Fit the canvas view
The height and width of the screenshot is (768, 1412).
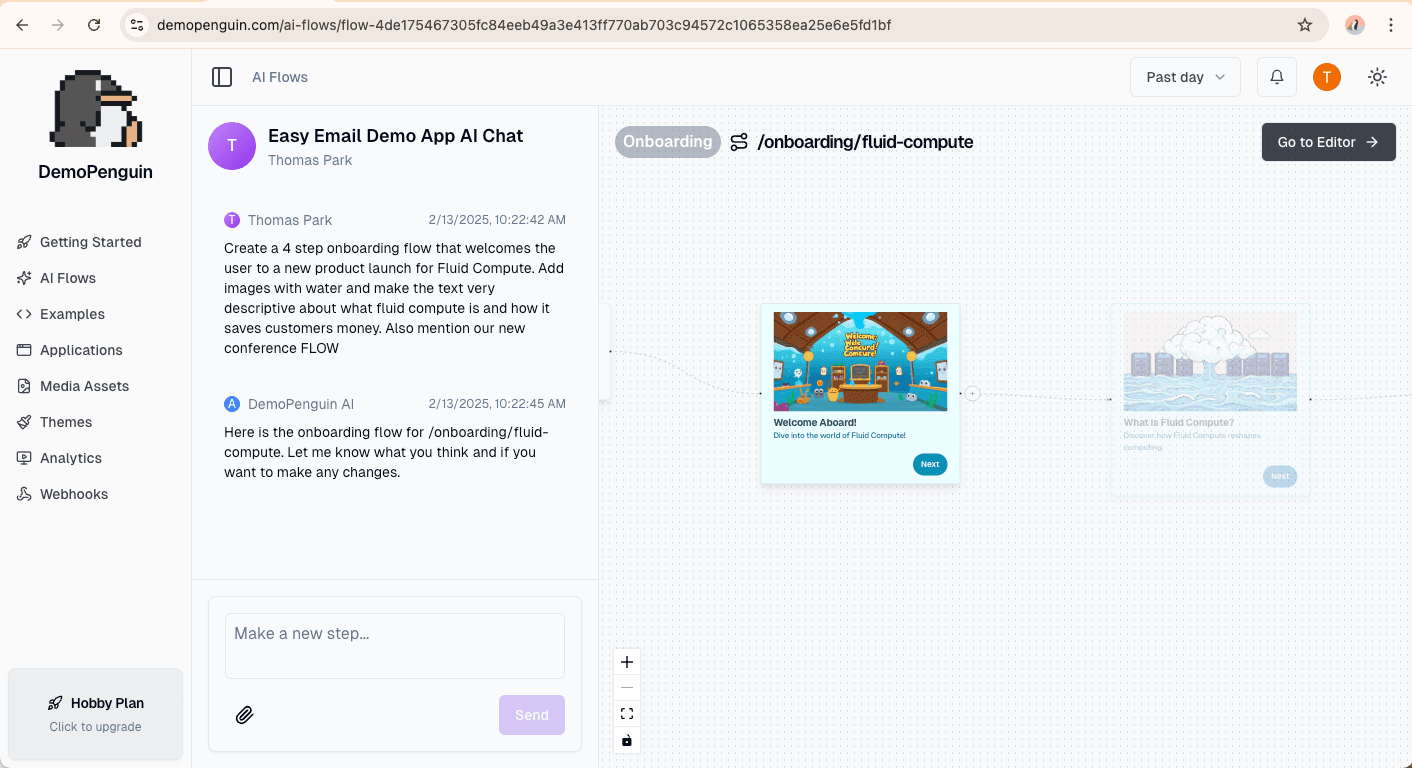pos(627,714)
